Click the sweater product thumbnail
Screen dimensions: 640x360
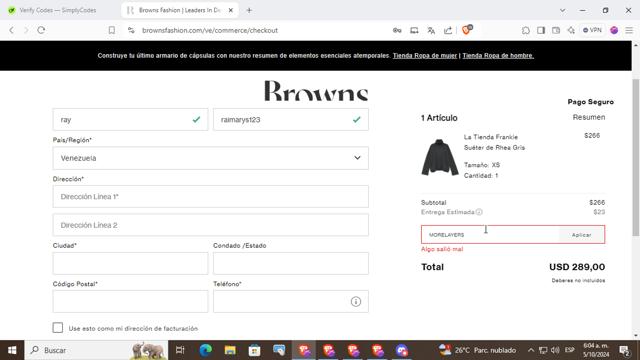(440, 158)
